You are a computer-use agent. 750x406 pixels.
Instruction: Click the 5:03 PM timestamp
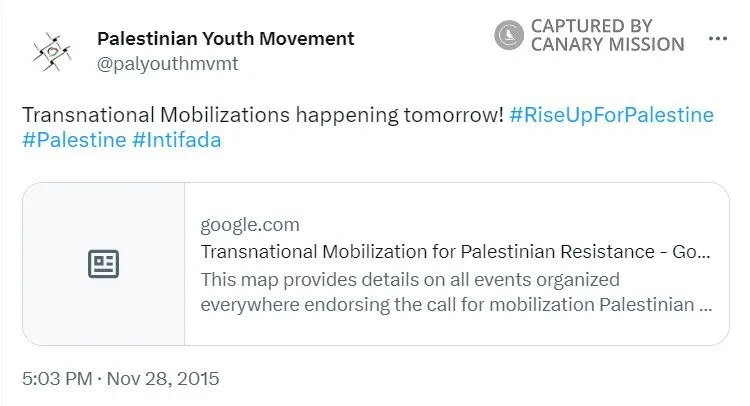(x=55, y=379)
